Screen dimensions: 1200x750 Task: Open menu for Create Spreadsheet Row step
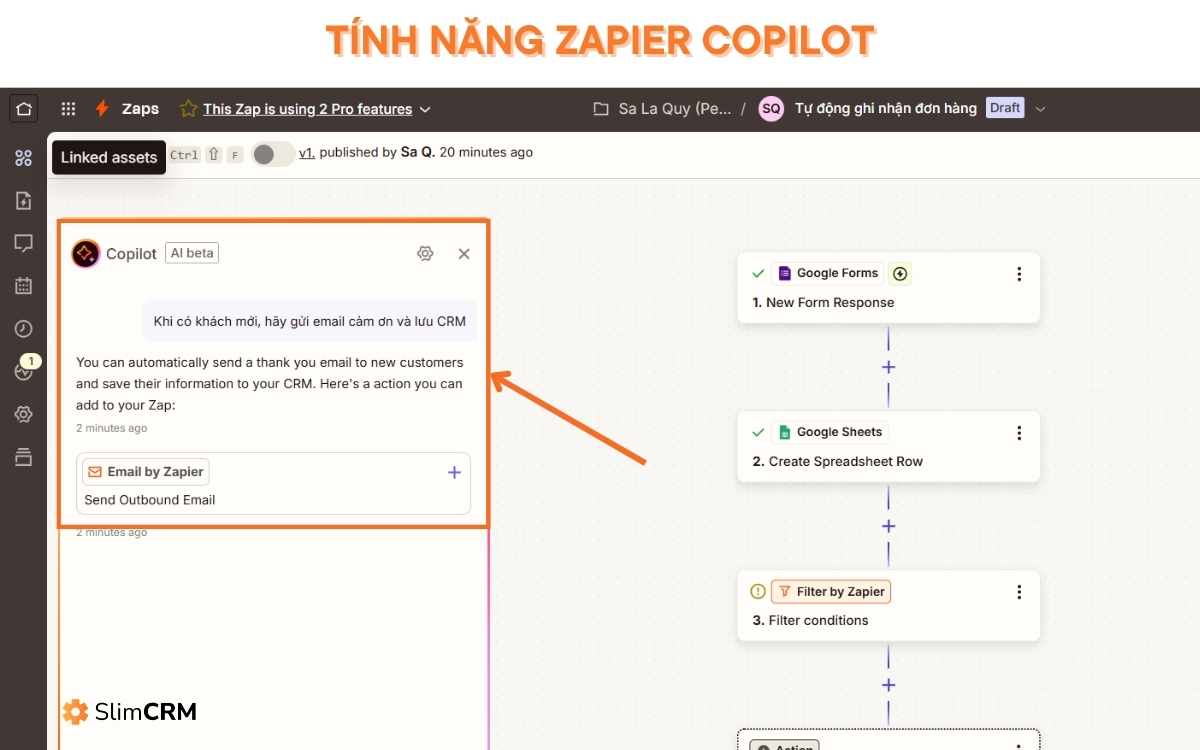click(x=1019, y=433)
